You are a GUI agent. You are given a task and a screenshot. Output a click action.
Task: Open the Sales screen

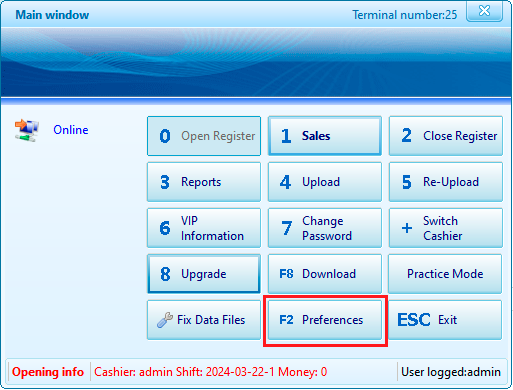coord(325,136)
